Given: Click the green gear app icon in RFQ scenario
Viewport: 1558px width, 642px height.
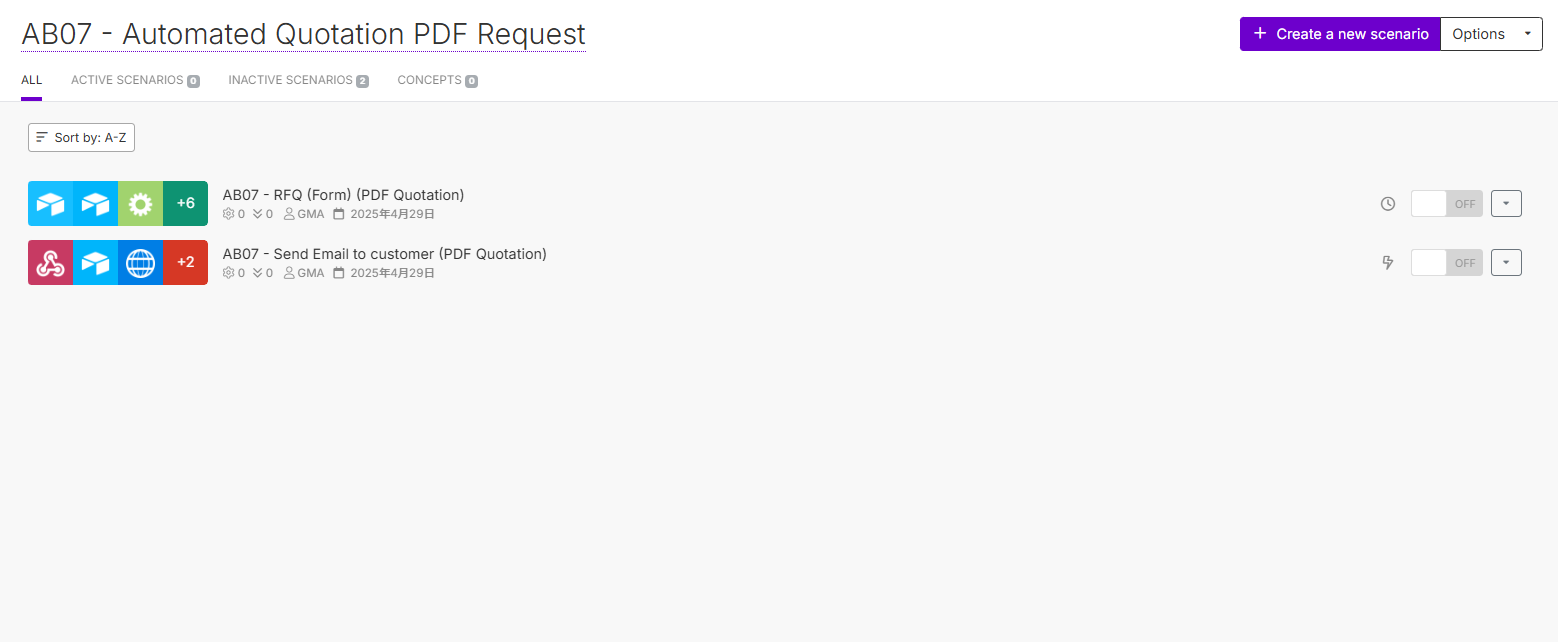Looking at the screenshot, I should point(140,203).
